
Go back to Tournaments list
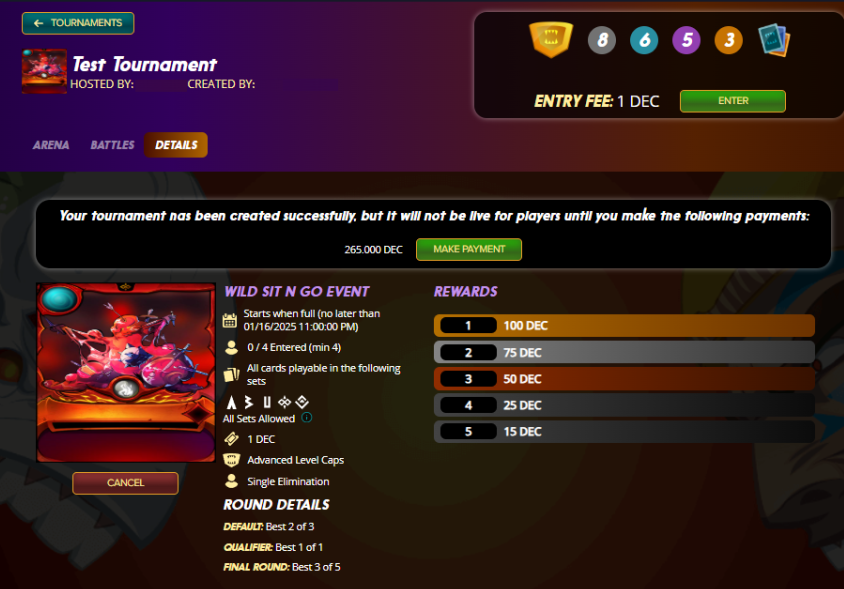[x=78, y=23]
